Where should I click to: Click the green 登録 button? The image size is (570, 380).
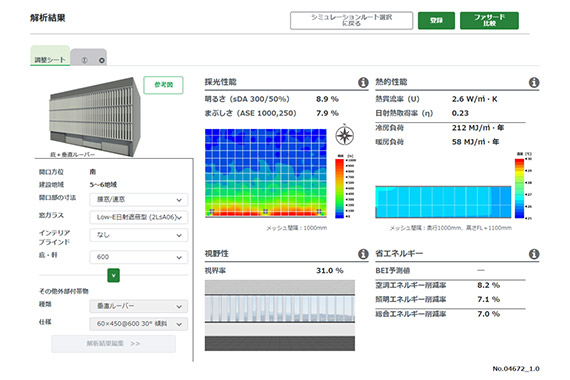pos(436,20)
